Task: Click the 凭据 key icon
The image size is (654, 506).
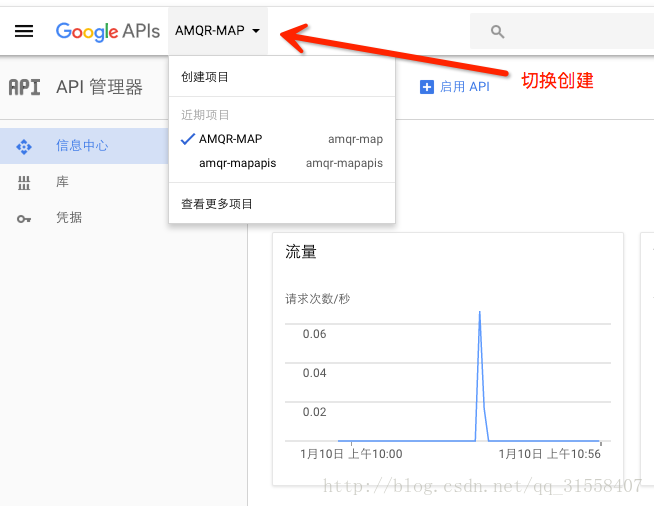Action: coord(24,219)
